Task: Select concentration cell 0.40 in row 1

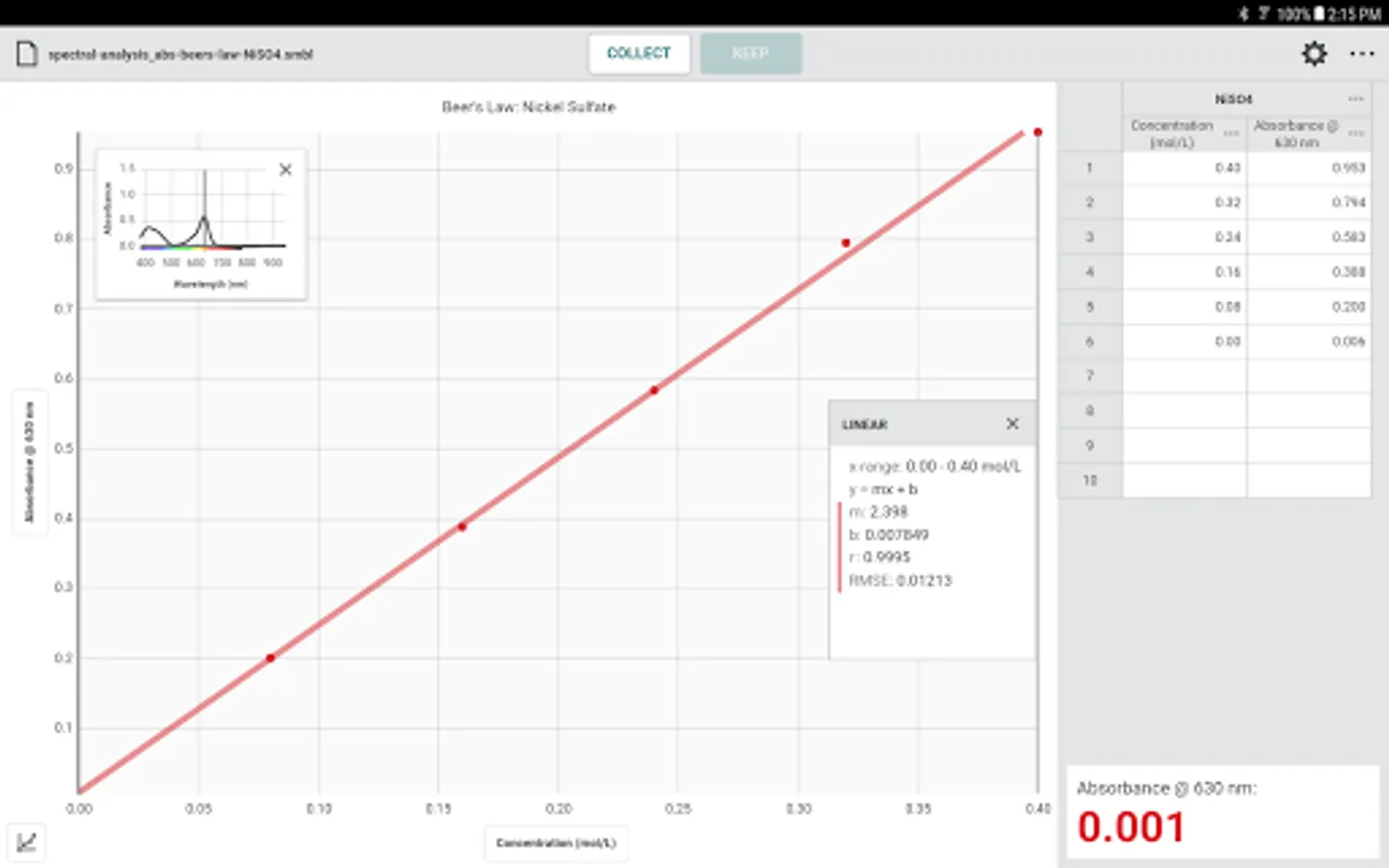Action: [x=1185, y=168]
